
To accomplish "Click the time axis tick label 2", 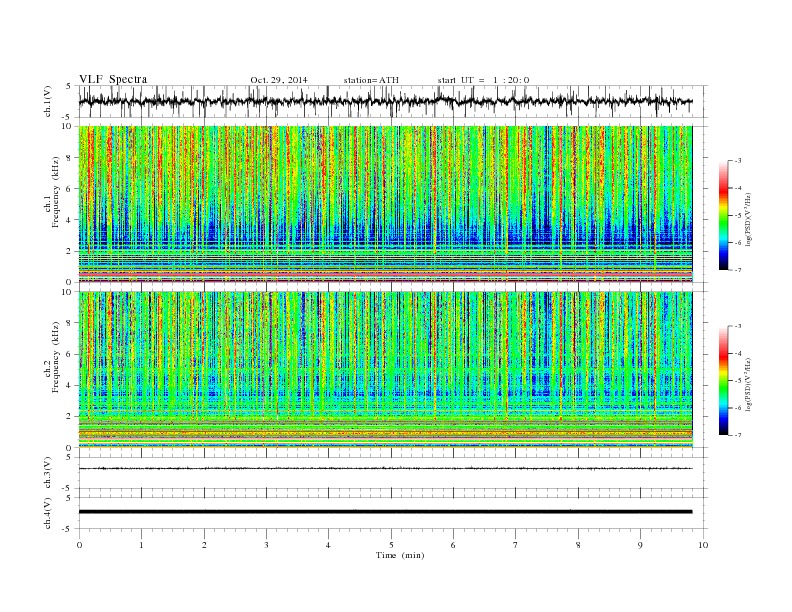I will 204,545.
